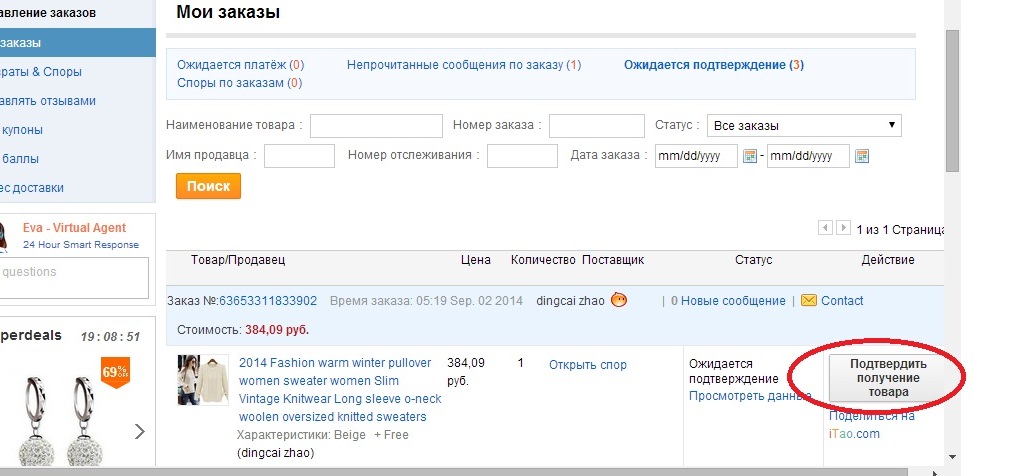Open the Статус dropdown (Все заказы)
Screen dimensions: 1021x476
[x=804, y=126]
